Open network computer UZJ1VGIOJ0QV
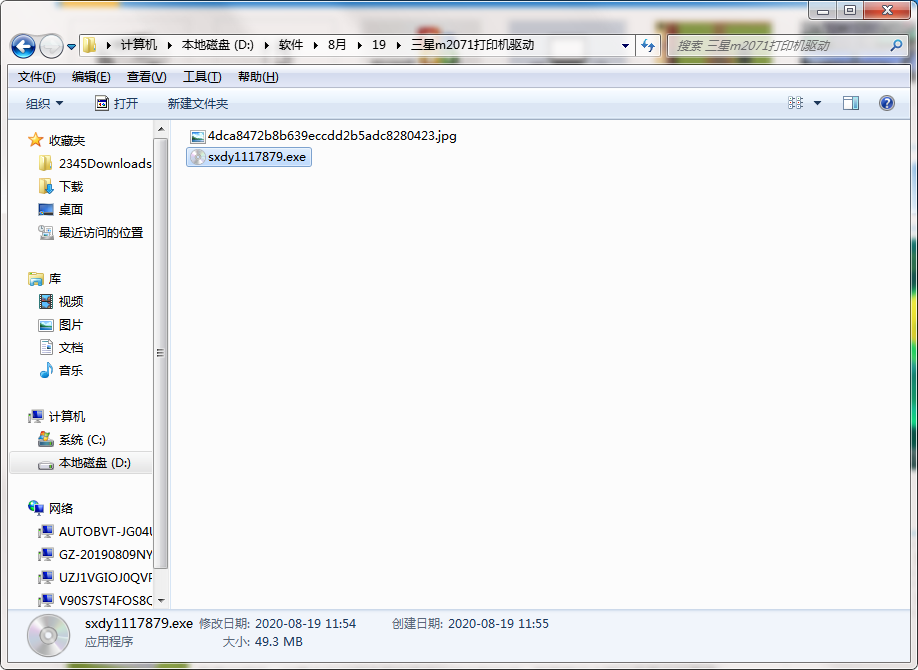Screen dimensions: 918x670 (95, 577)
